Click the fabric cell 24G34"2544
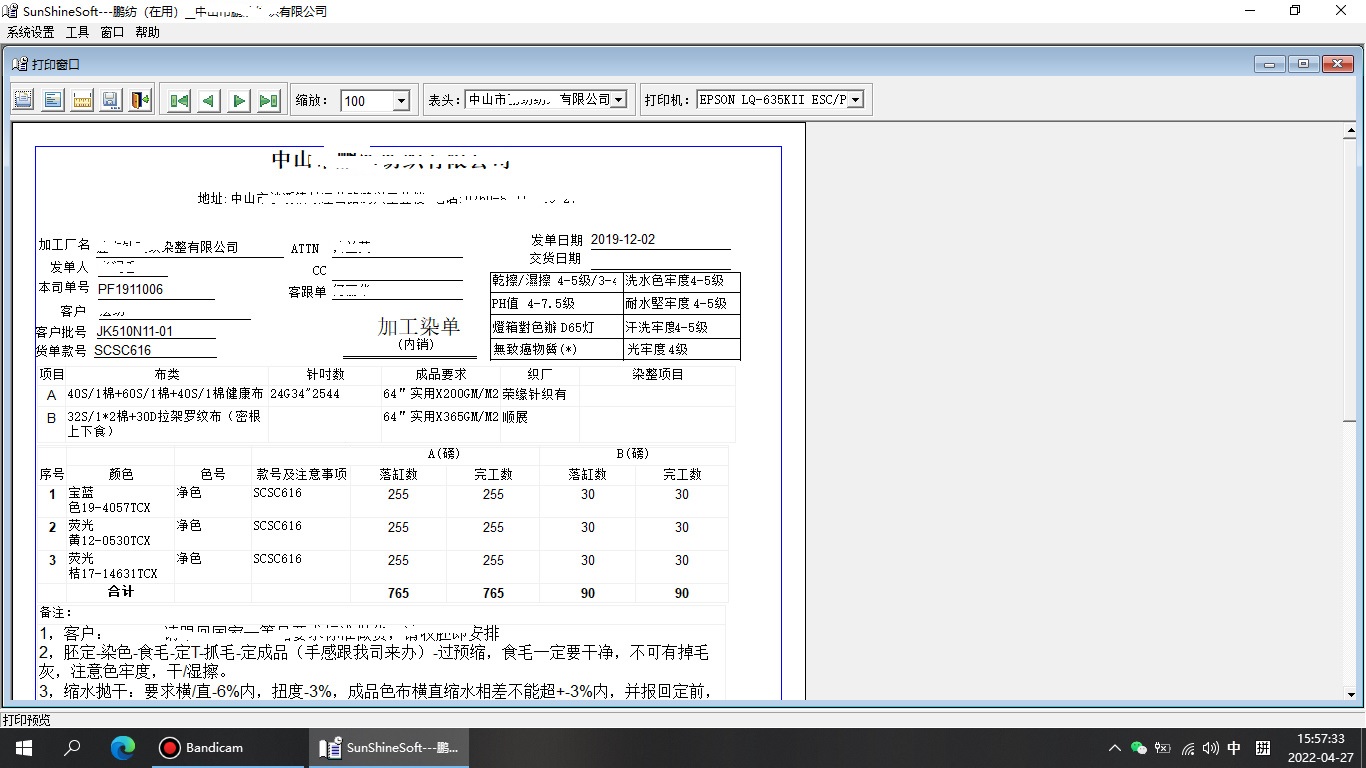This screenshot has height=768, width=1366. tap(305, 394)
